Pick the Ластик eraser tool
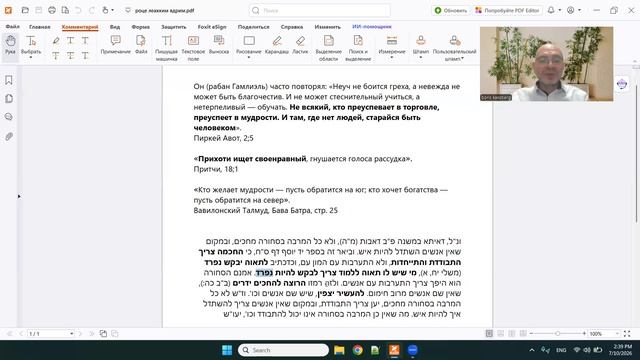 click(300, 44)
